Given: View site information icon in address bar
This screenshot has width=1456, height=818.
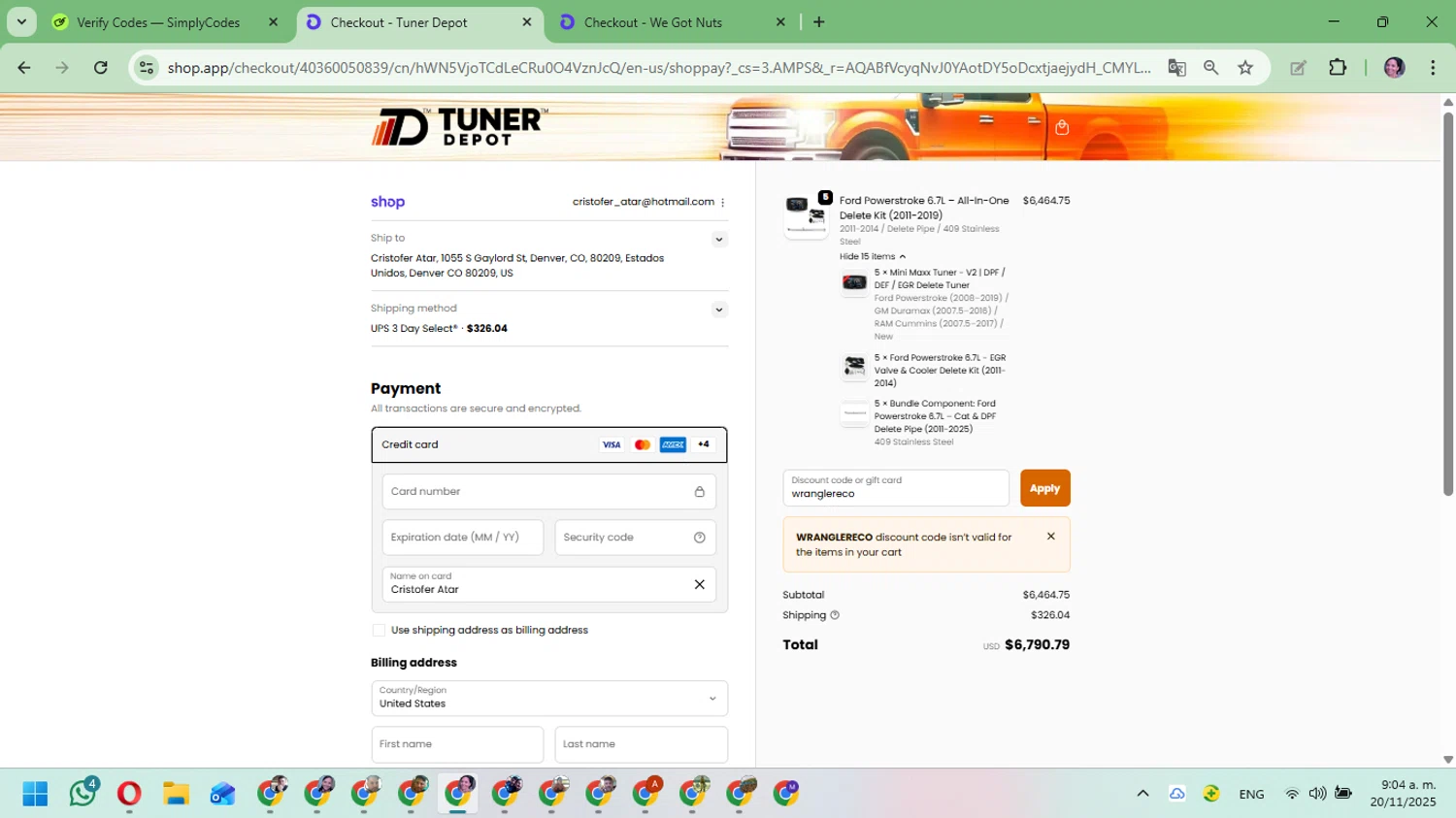Looking at the screenshot, I should [x=147, y=67].
